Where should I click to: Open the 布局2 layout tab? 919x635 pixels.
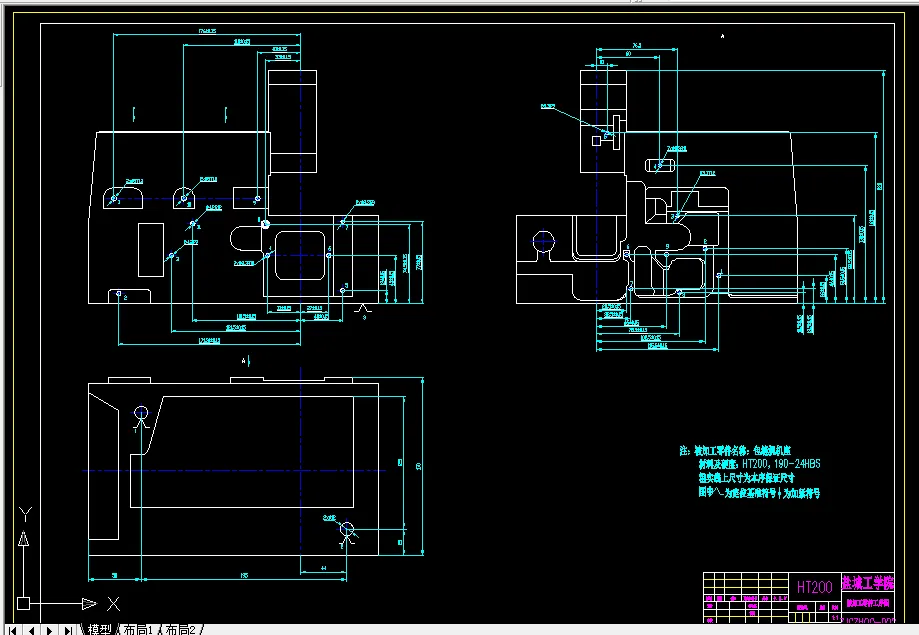click(x=180, y=630)
